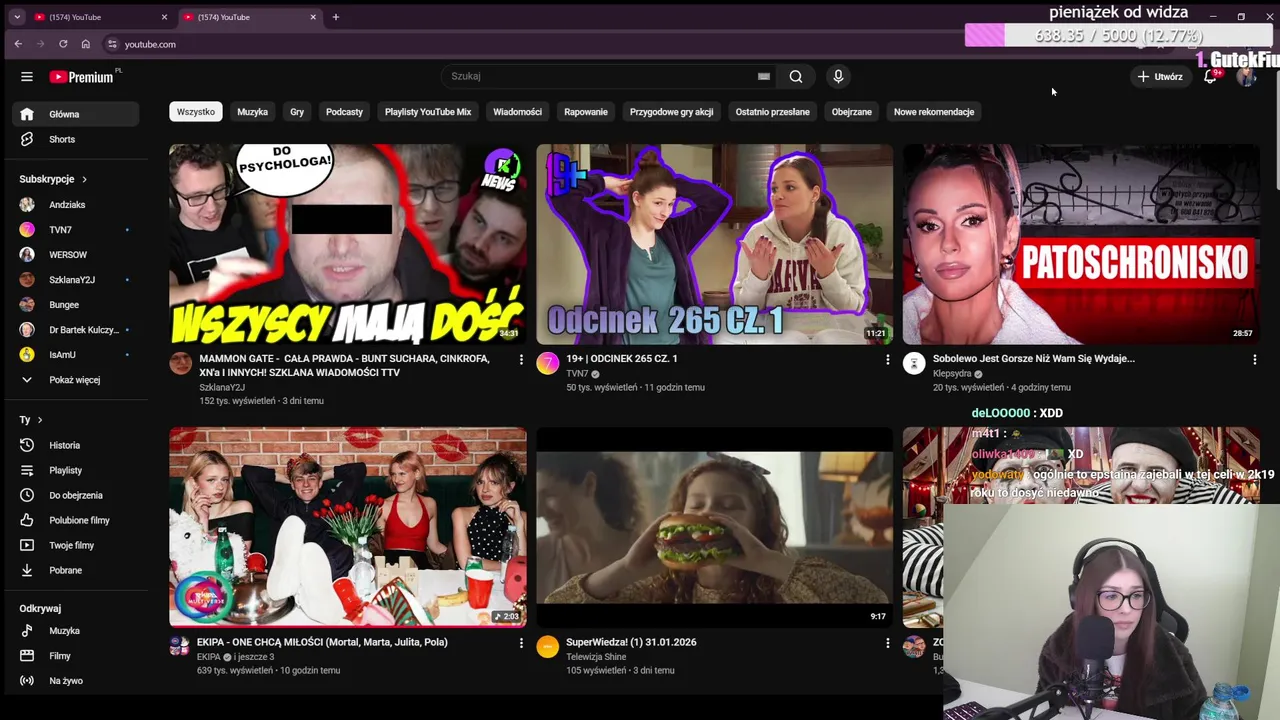
Task: Start voice search with microphone icon
Action: click(x=838, y=76)
